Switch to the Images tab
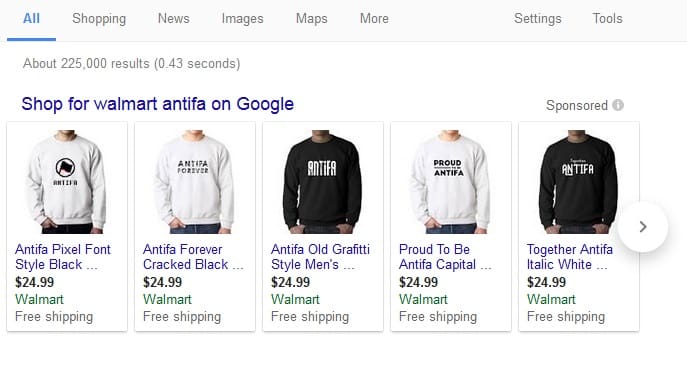This screenshot has width=687, height=389. click(242, 18)
